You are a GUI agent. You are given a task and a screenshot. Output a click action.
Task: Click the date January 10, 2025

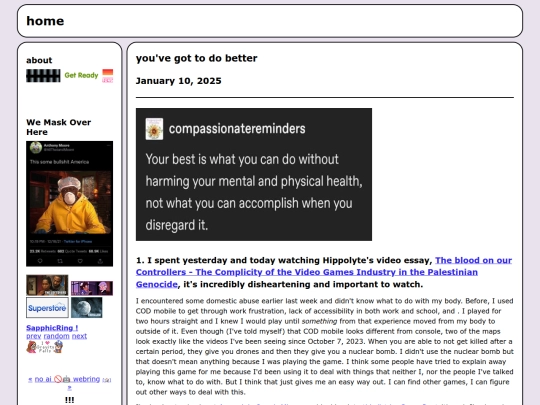coord(178,81)
